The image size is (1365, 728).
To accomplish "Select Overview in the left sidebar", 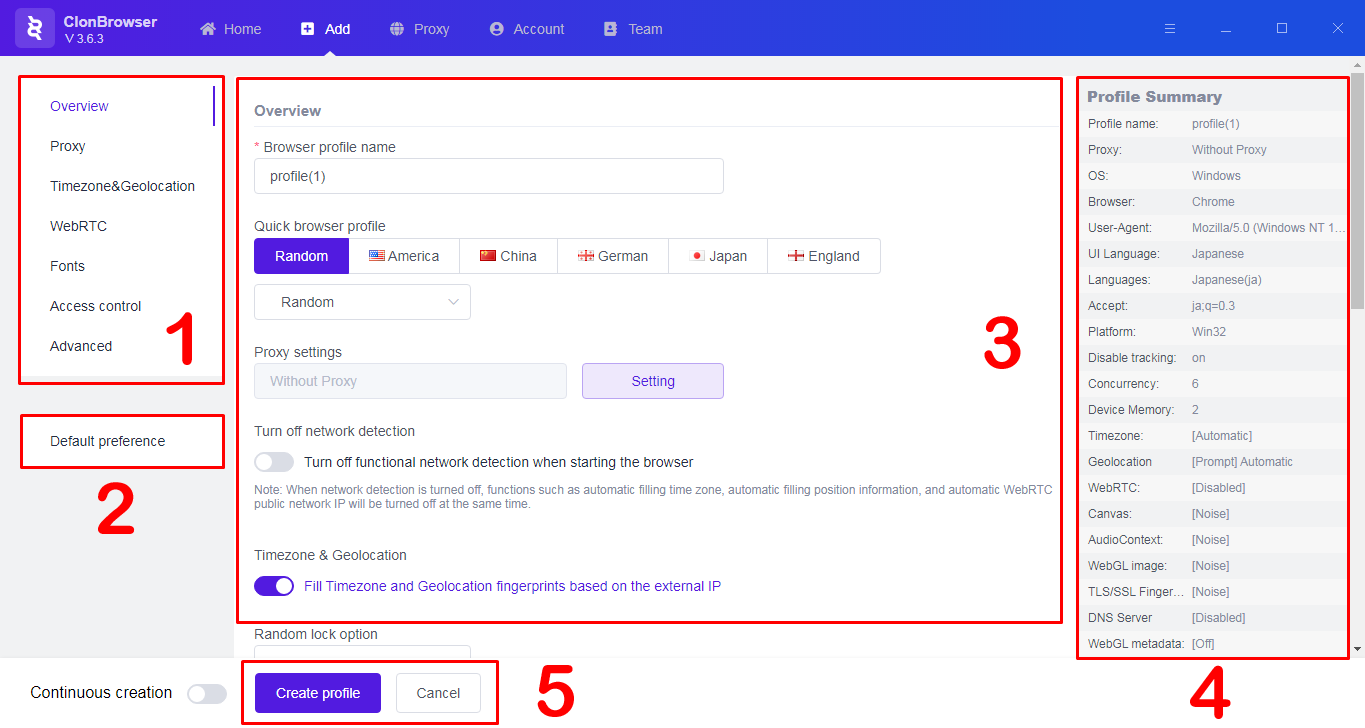I will click(79, 106).
